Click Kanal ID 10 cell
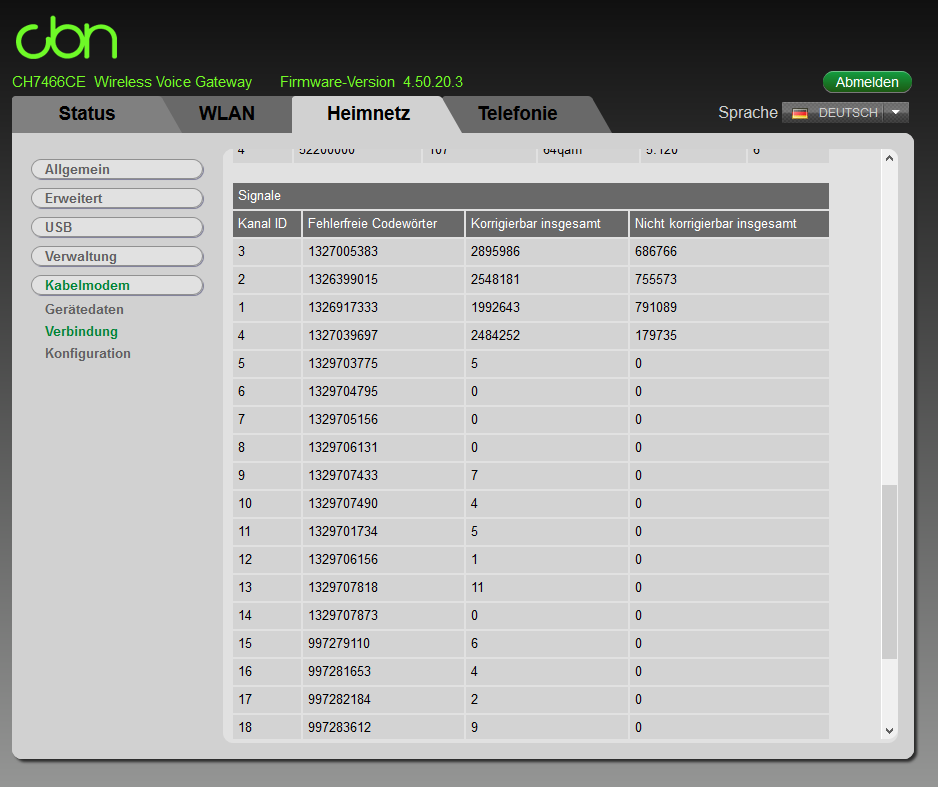The width and height of the screenshot is (938, 787). click(x=267, y=504)
